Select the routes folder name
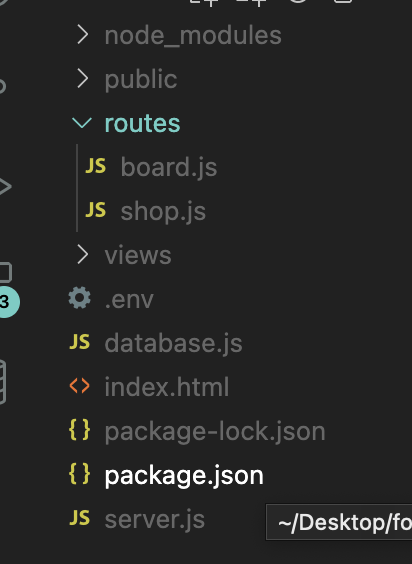The width and height of the screenshot is (412, 564). coord(142,123)
